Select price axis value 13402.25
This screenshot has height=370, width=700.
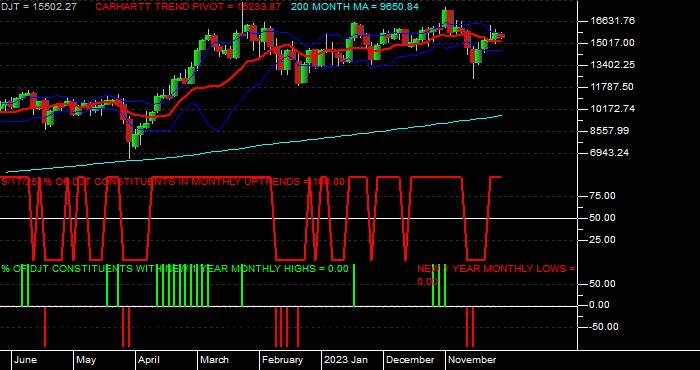pos(612,65)
